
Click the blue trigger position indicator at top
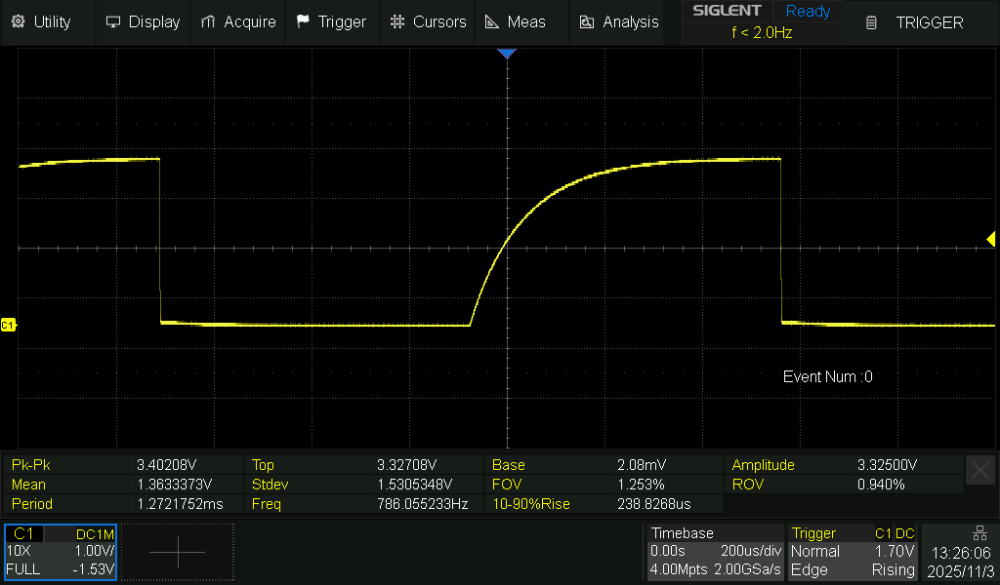click(507, 54)
